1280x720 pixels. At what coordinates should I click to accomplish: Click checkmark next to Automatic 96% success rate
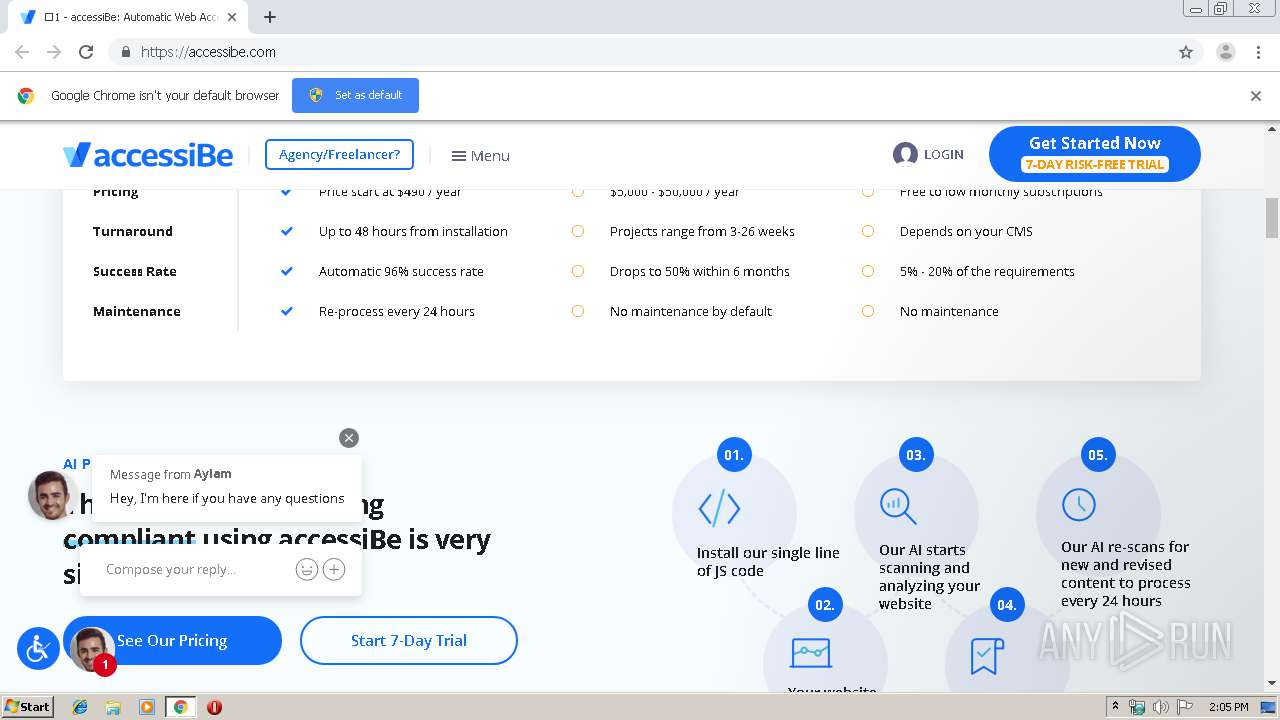click(287, 271)
